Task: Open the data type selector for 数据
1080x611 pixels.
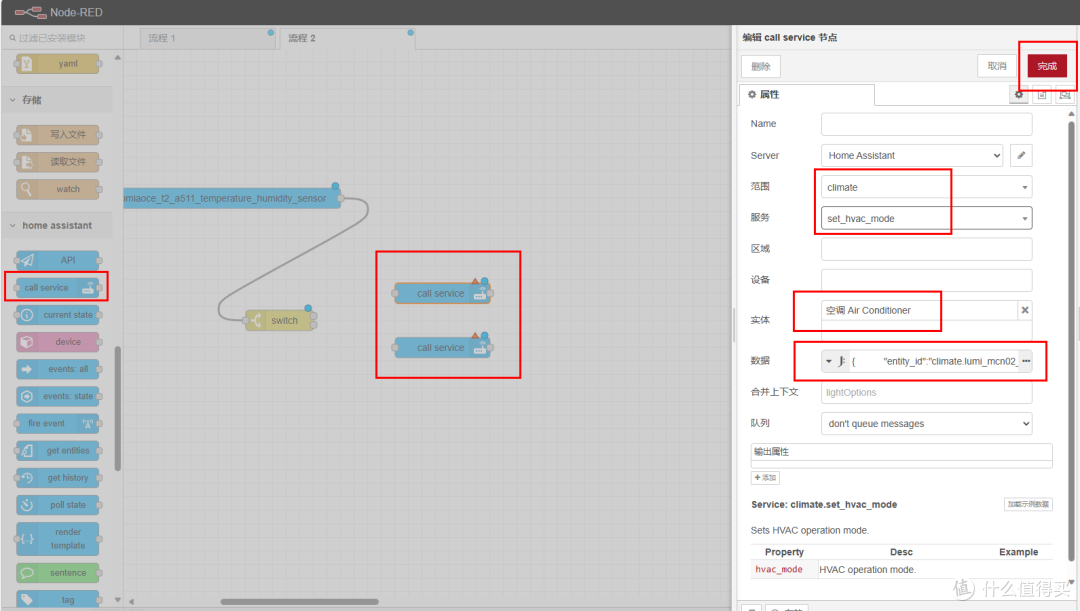Action: coord(835,361)
